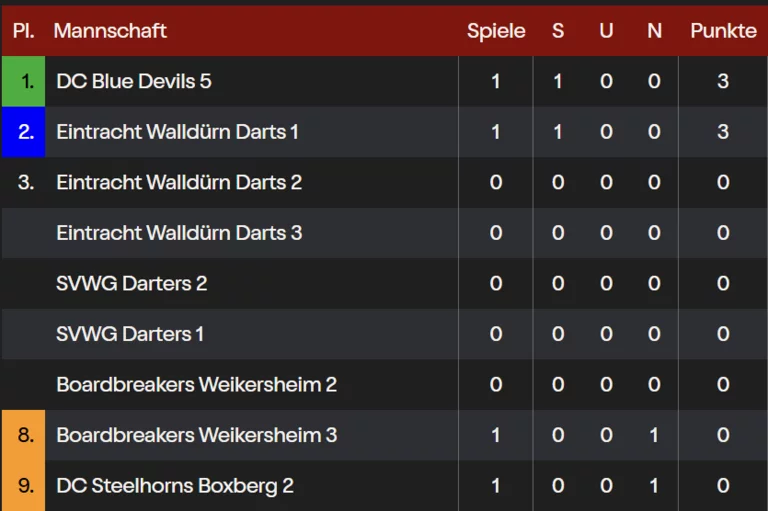Select Eintracht Walldürn Darts 1 team name
This screenshot has width=768, height=511.
pyautogui.click(x=177, y=132)
